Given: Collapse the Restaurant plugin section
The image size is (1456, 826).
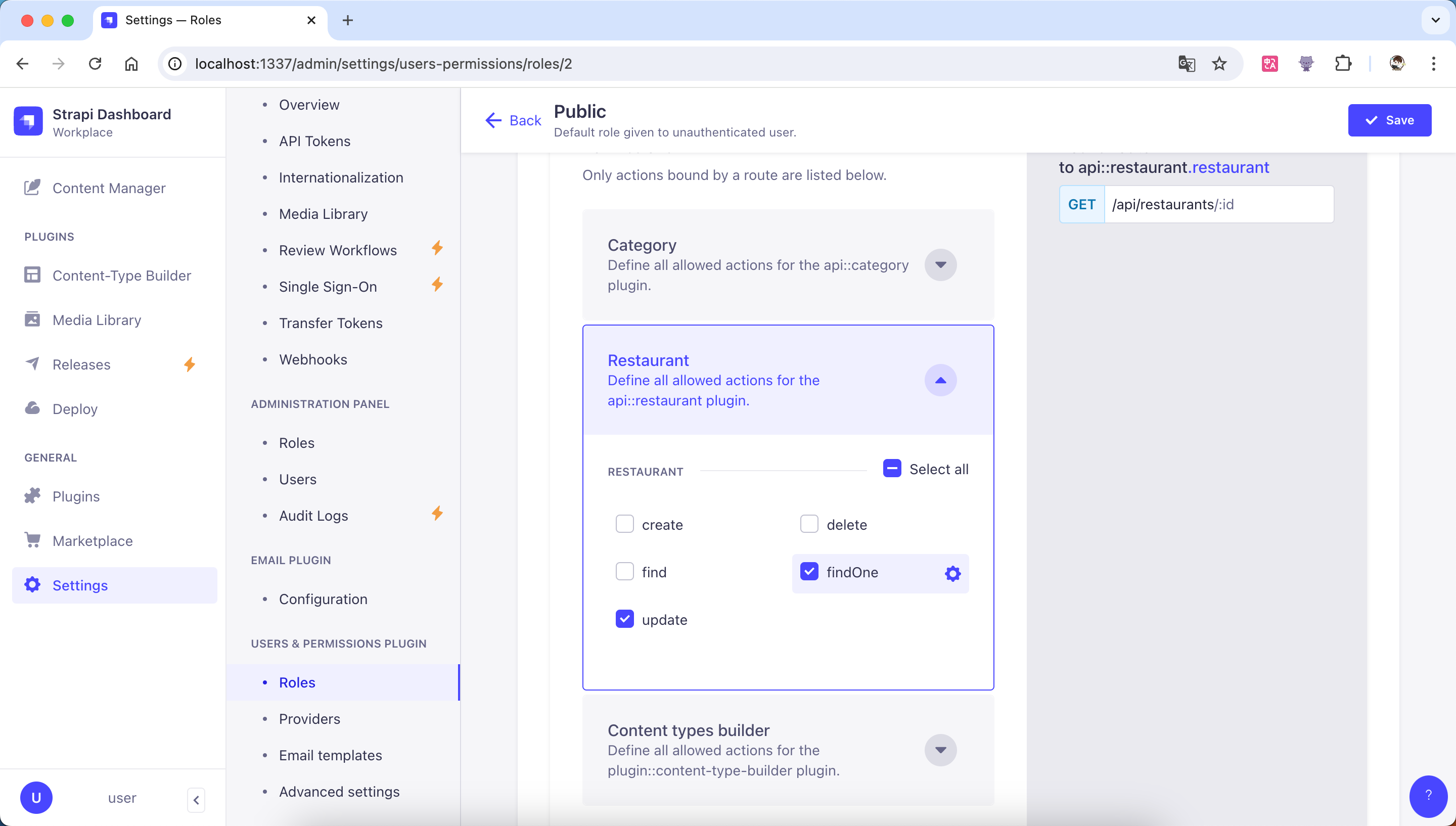Looking at the screenshot, I should (x=940, y=380).
